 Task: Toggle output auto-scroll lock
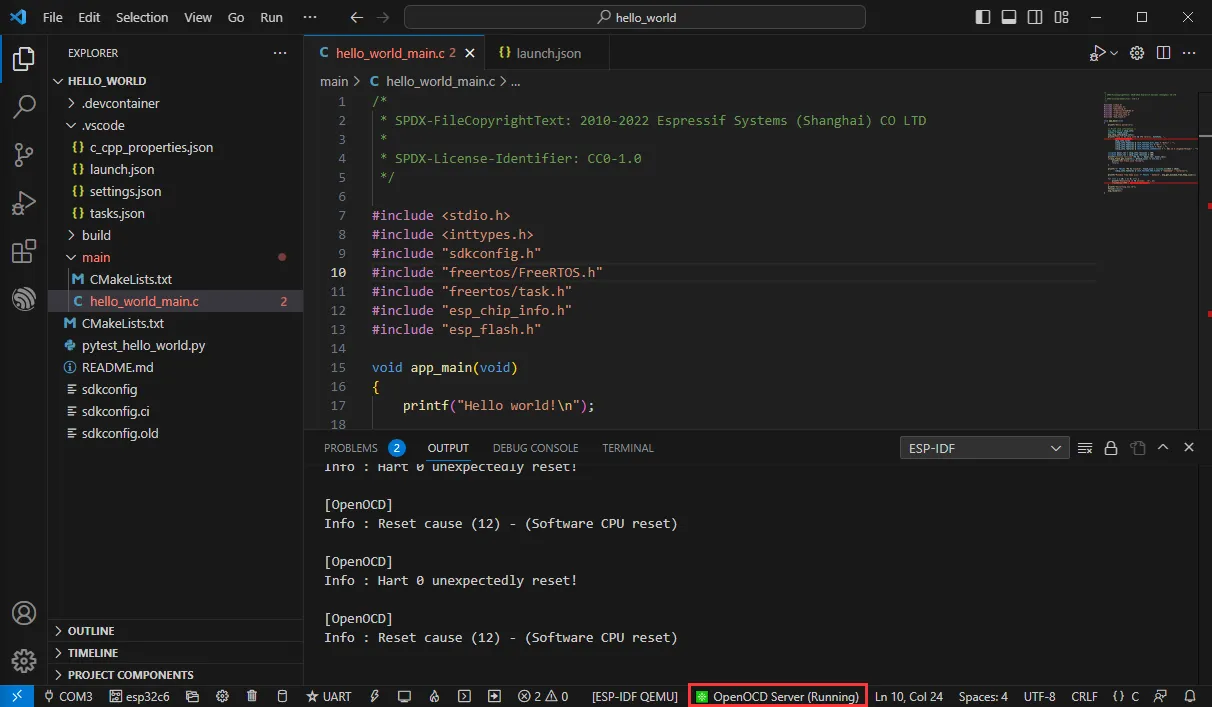(x=1110, y=448)
